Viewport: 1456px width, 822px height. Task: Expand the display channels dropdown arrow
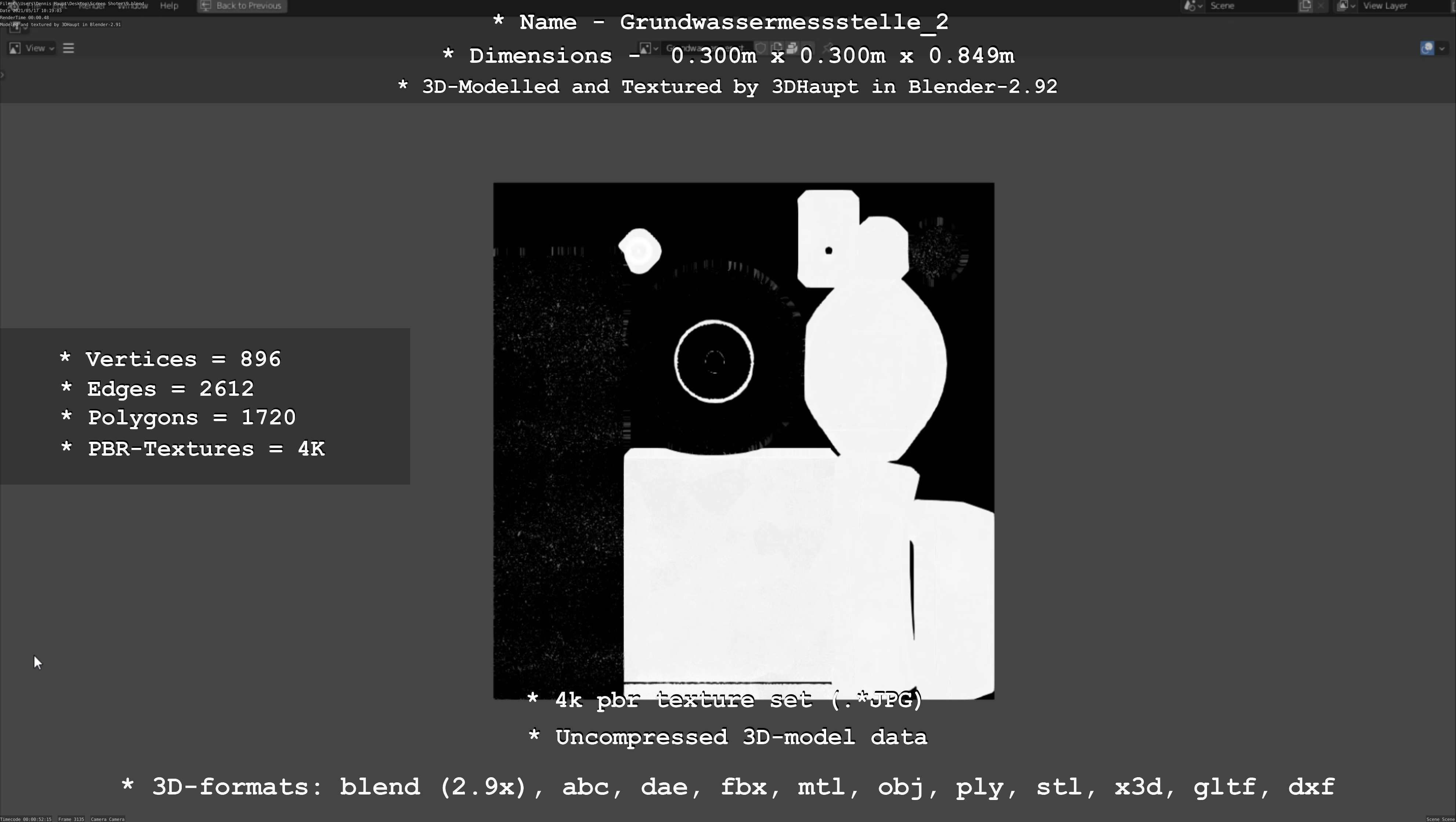tap(1442, 48)
